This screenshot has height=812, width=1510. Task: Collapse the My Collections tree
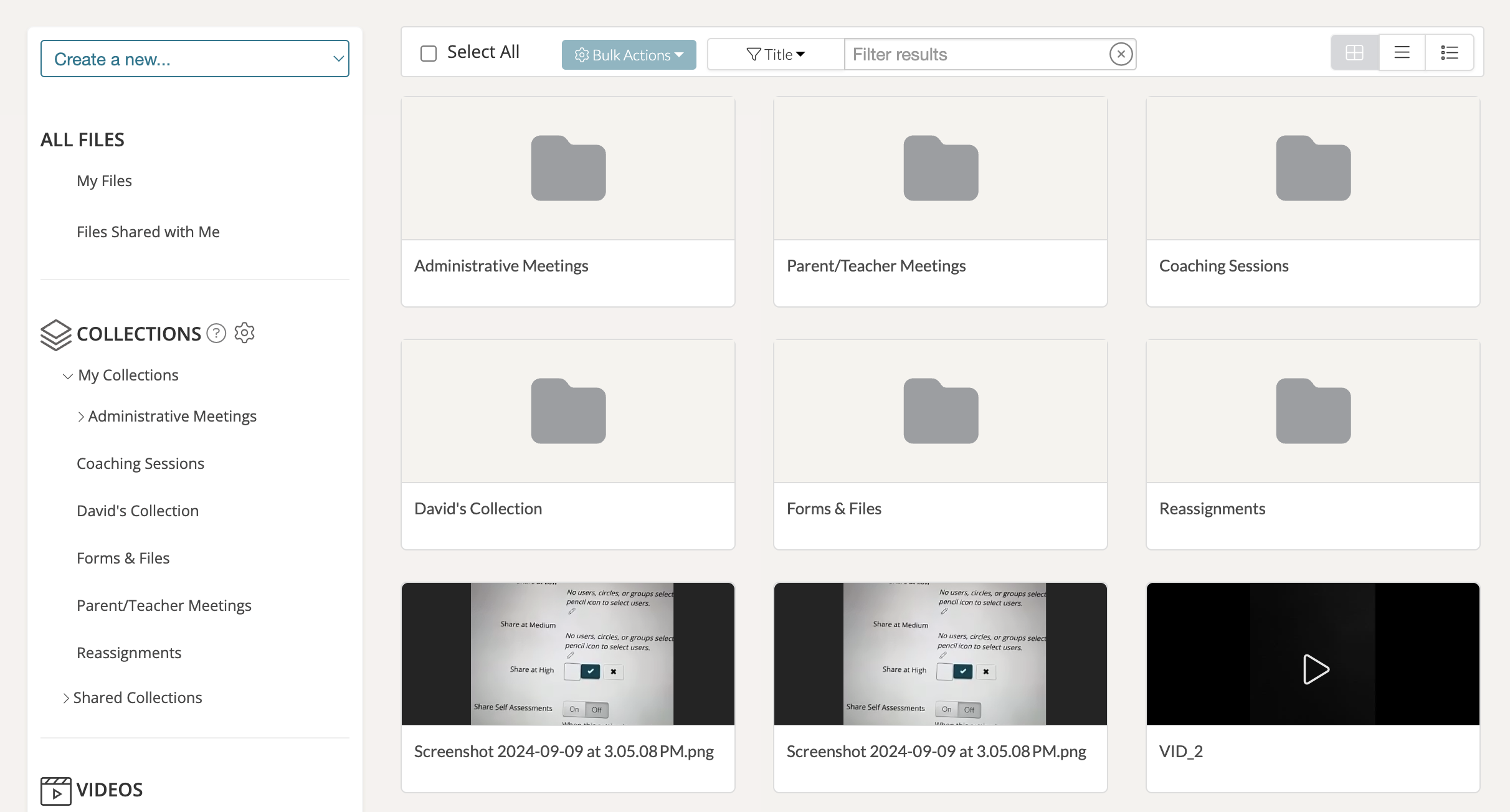pos(68,376)
